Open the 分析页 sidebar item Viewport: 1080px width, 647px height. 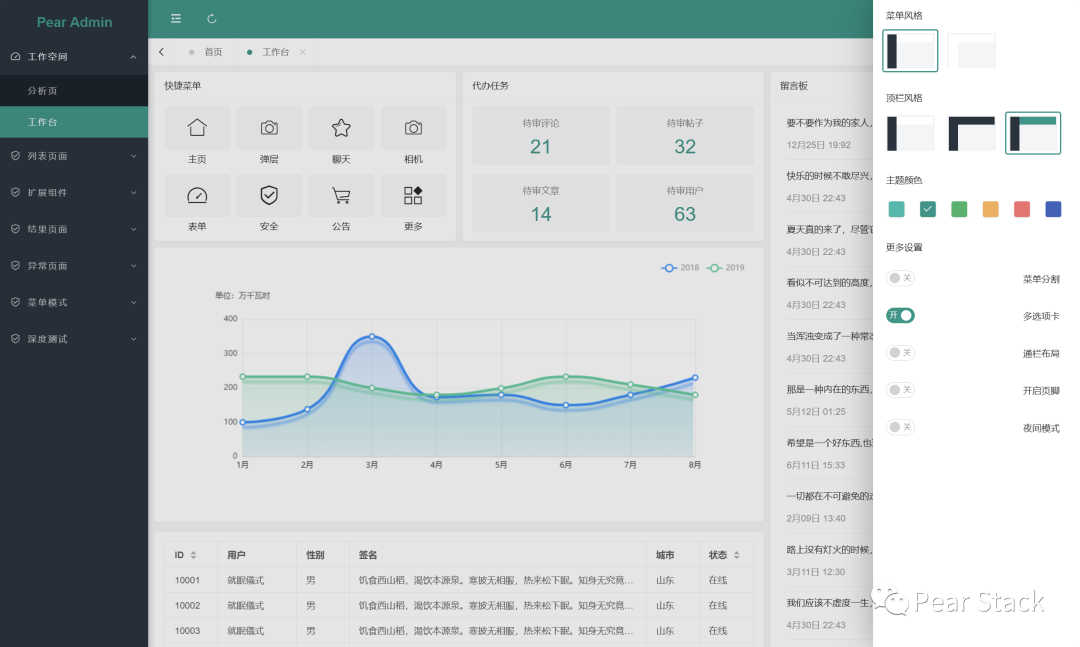click(x=74, y=90)
